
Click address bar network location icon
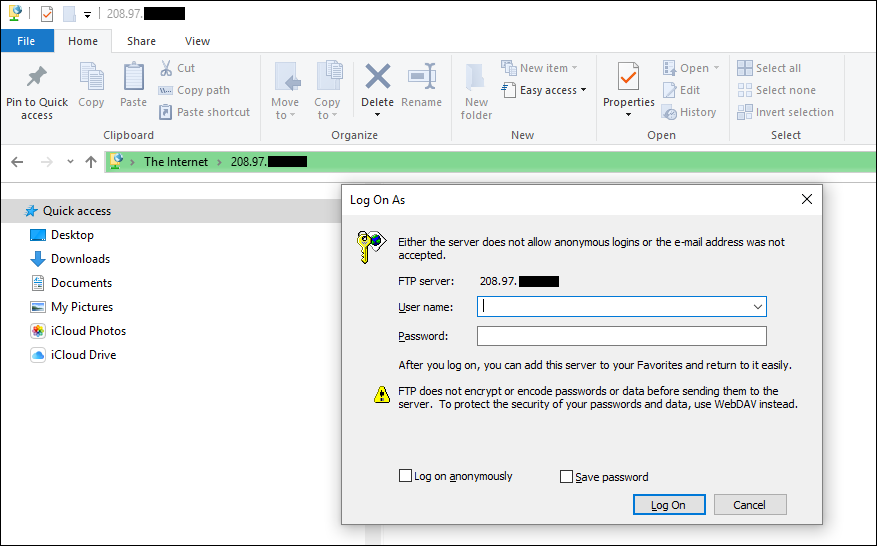pyautogui.click(x=116, y=161)
